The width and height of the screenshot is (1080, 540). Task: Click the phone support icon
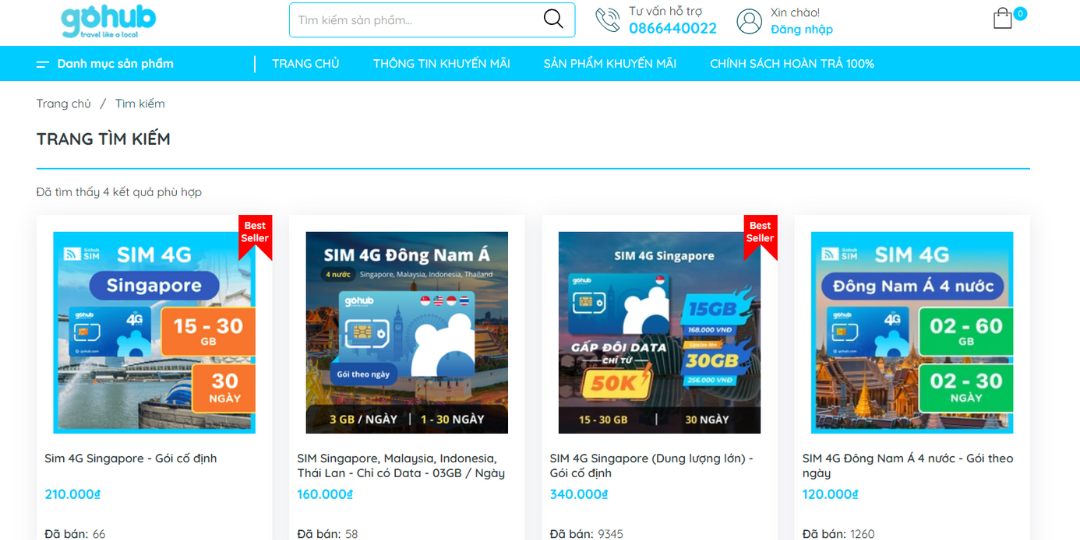coord(608,20)
